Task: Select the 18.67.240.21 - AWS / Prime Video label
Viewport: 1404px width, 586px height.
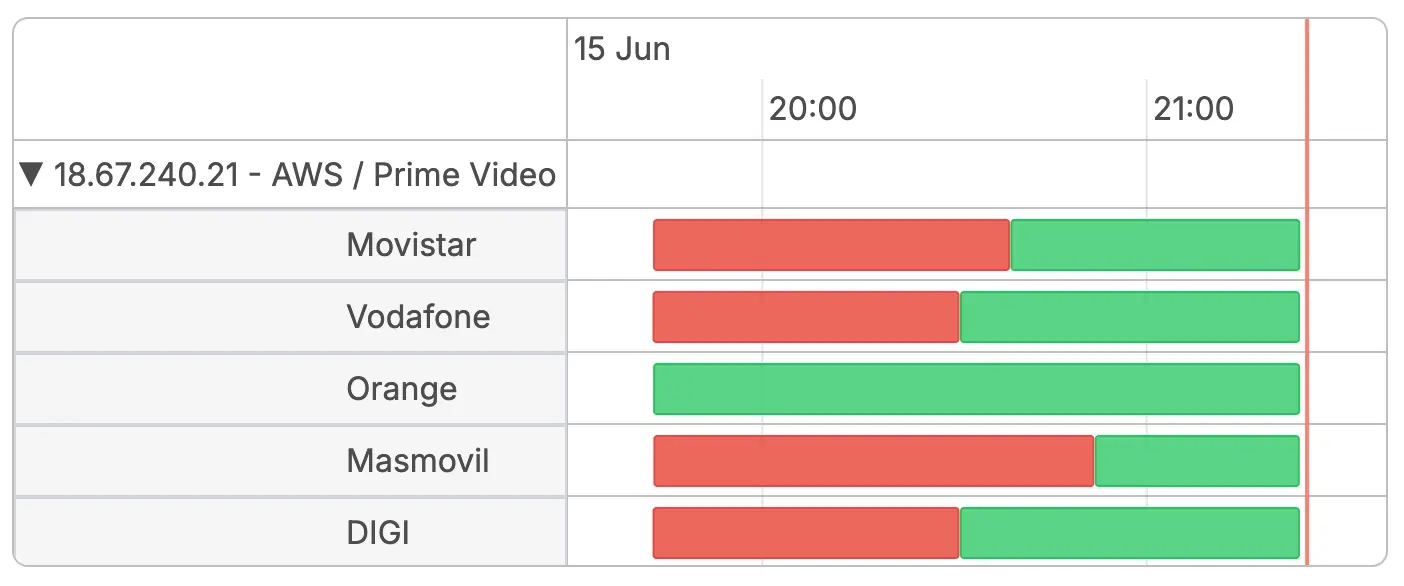Action: tap(304, 175)
